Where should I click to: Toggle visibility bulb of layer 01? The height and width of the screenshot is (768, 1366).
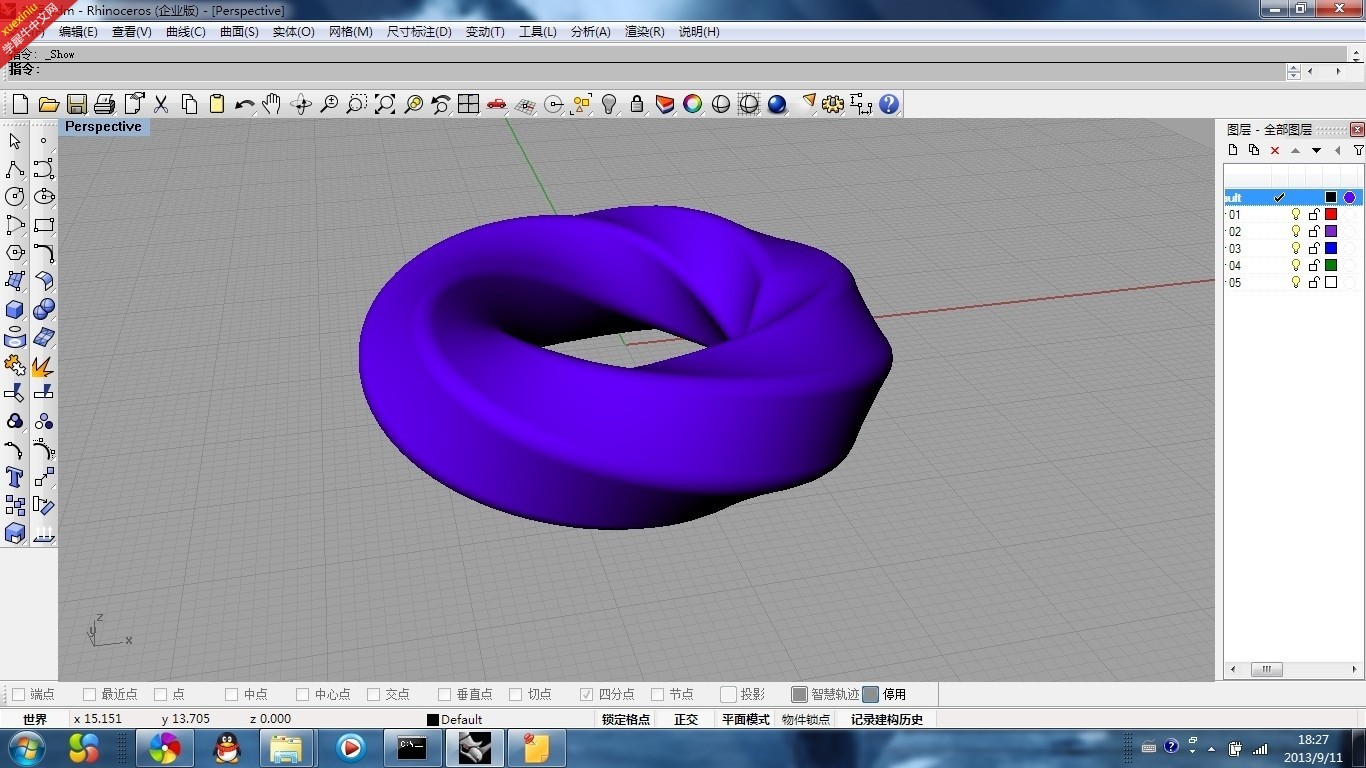point(1296,214)
